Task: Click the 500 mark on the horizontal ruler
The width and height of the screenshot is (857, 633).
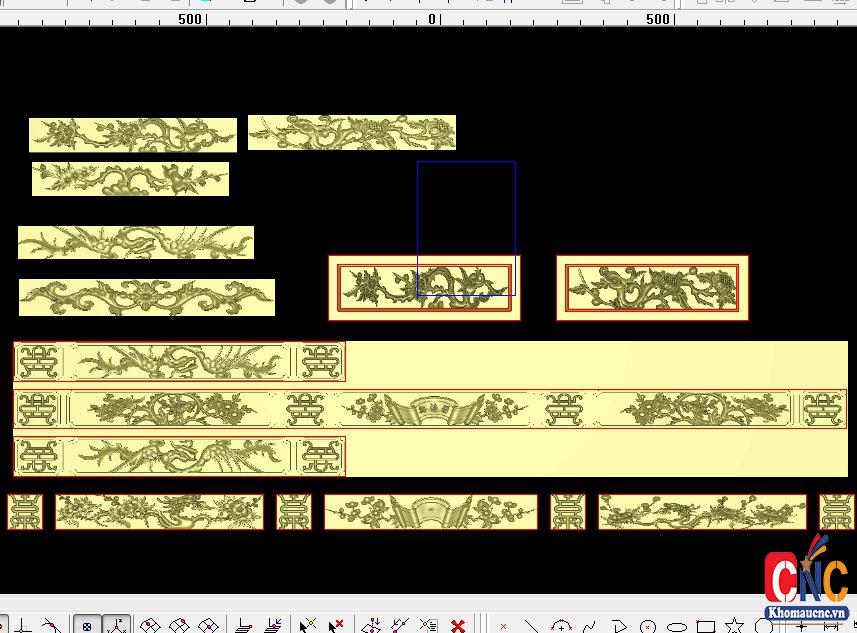Action: tap(658, 18)
